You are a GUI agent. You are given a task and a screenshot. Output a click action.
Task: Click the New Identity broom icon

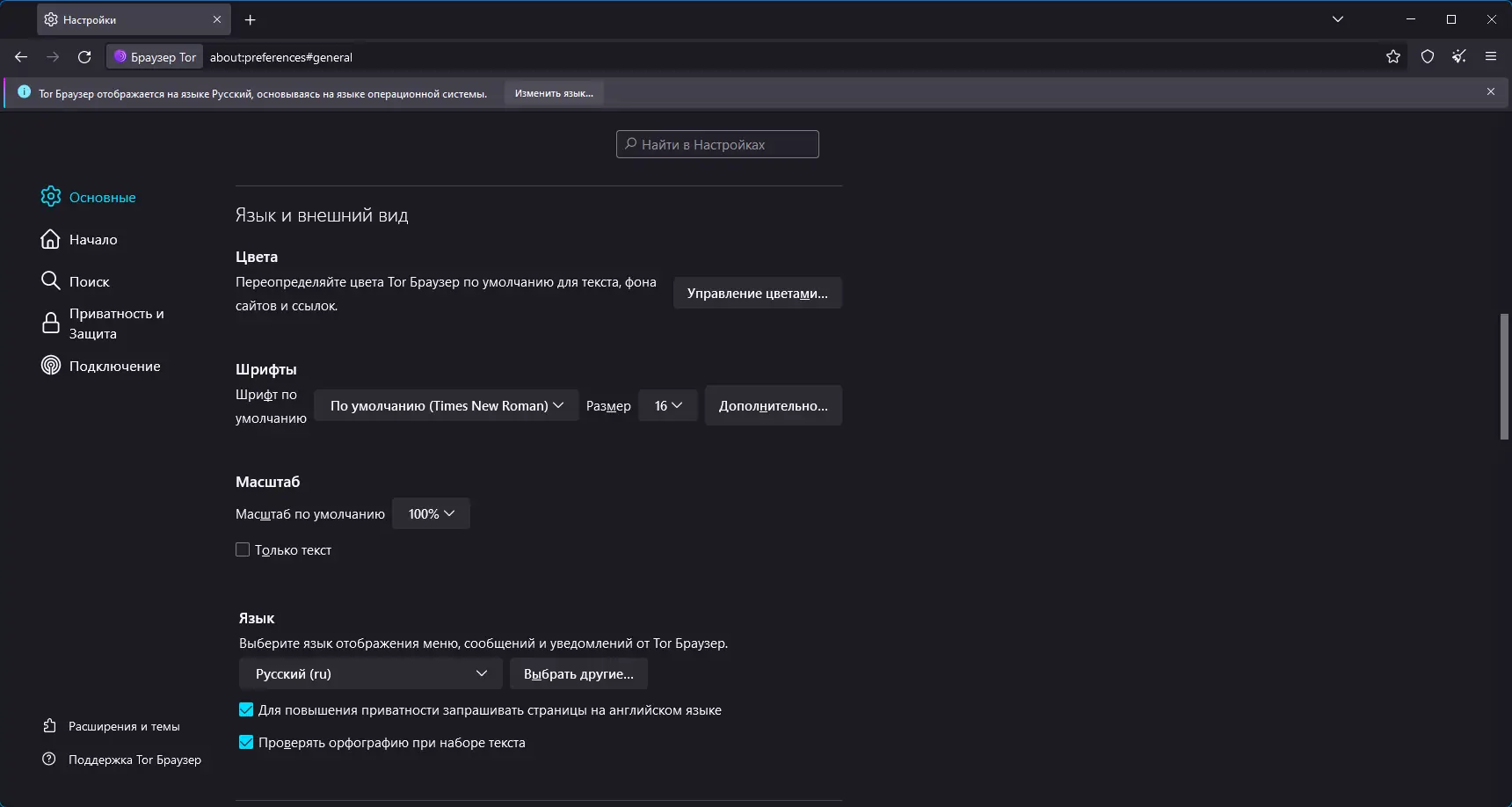click(x=1459, y=57)
